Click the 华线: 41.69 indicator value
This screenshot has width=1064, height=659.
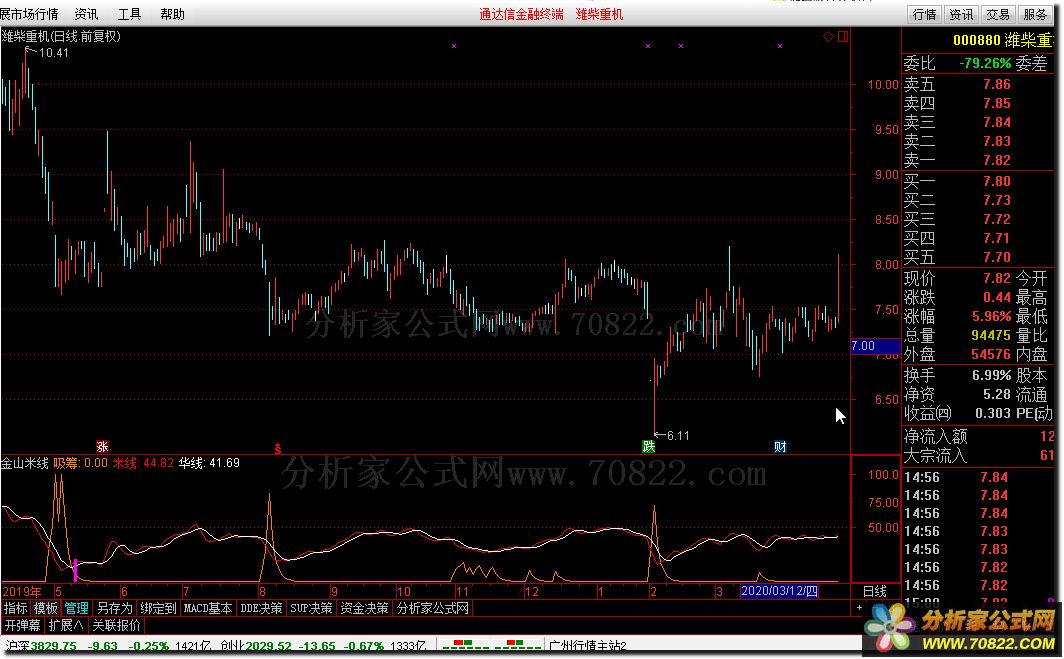click(x=209, y=463)
